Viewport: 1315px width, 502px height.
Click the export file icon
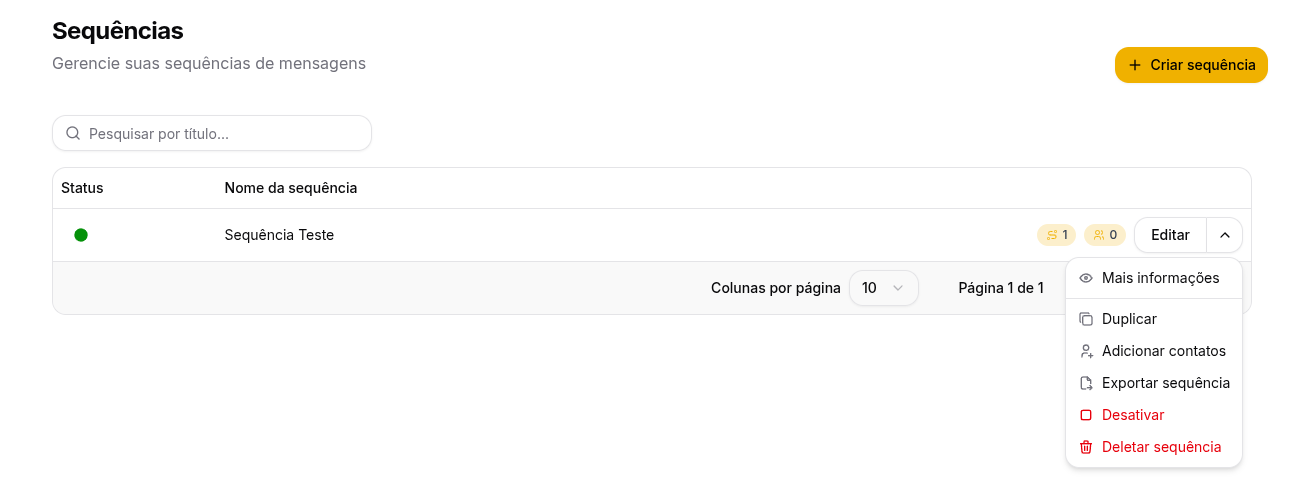pyautogui.click(x=1086, y=383)
